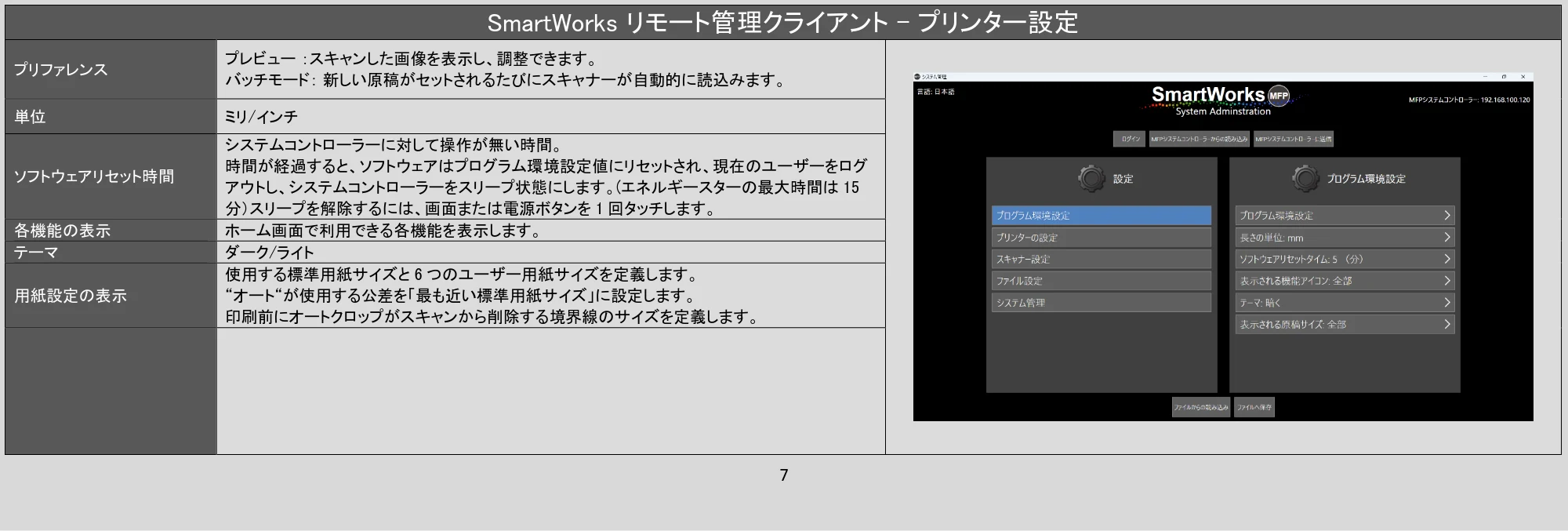The image size is (1568, 531).
Task: Click the gear icon beside プログラム環境設定 panel heading
Action: click(1305, 179)
